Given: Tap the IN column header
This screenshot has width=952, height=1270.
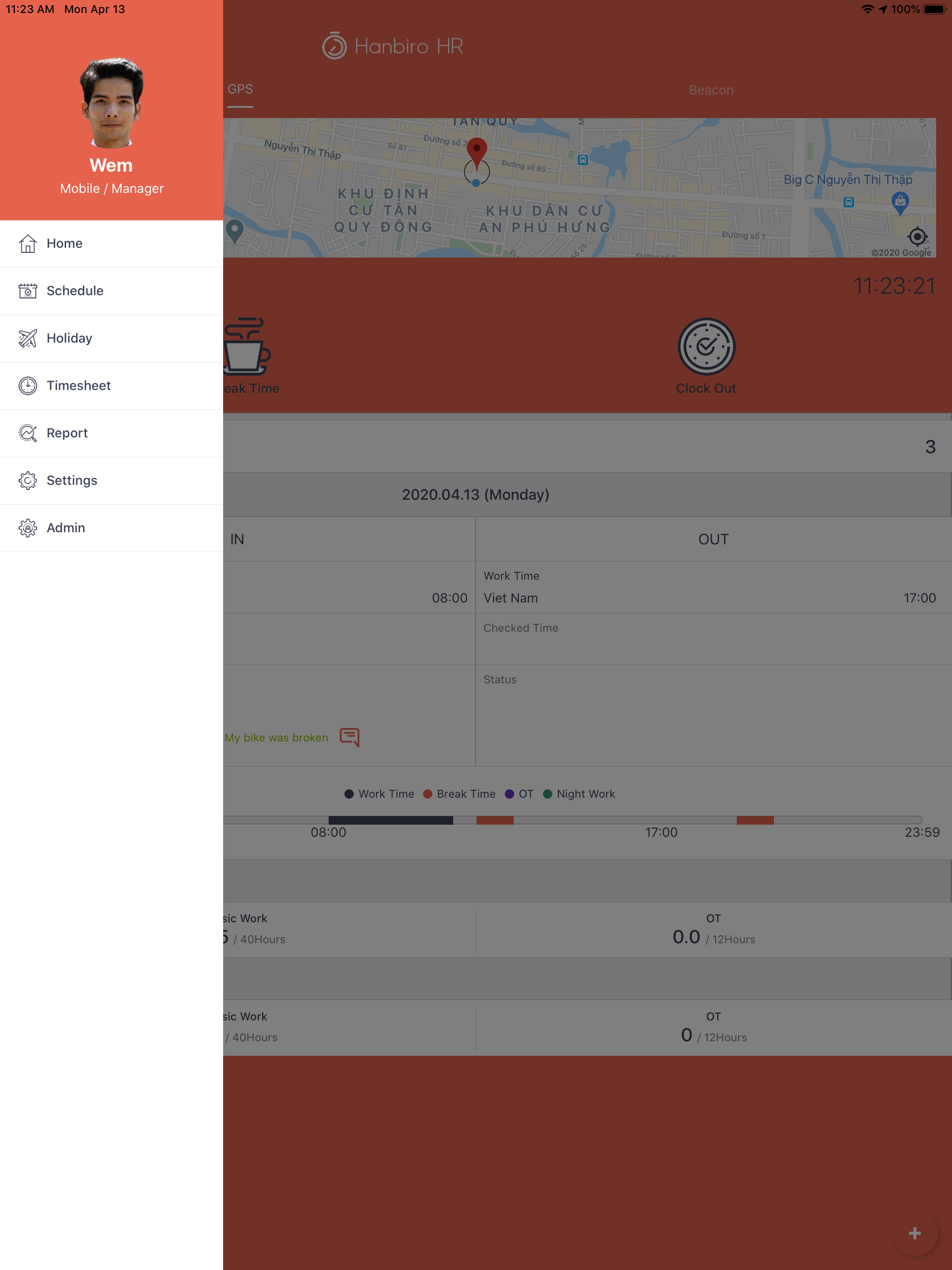Looking at the screenshot, I should point(237,540).
